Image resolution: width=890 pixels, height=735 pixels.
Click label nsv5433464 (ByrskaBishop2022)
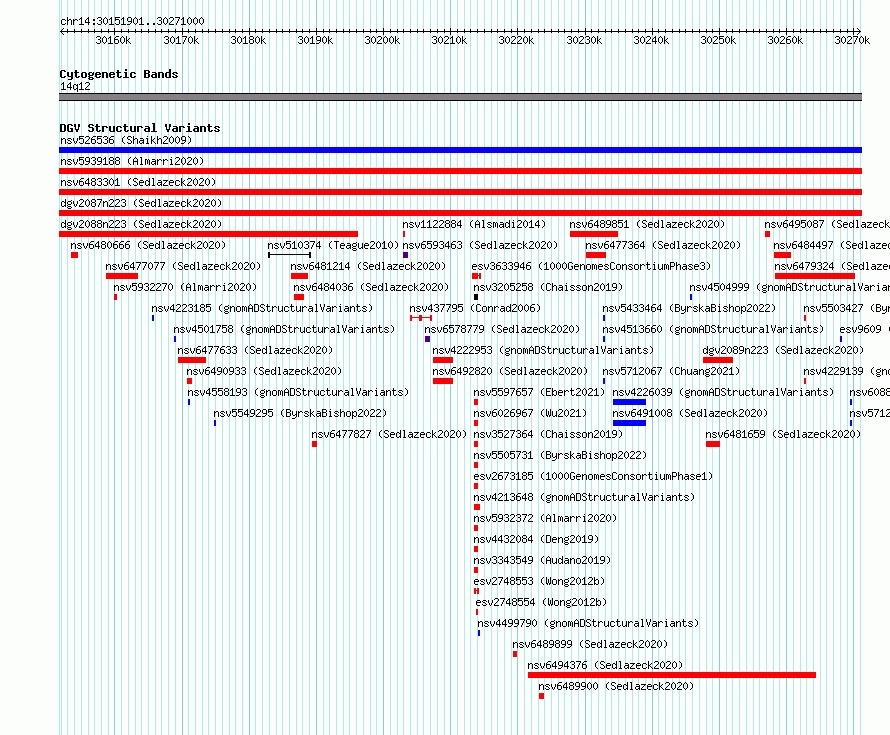(x=689, y=308)
